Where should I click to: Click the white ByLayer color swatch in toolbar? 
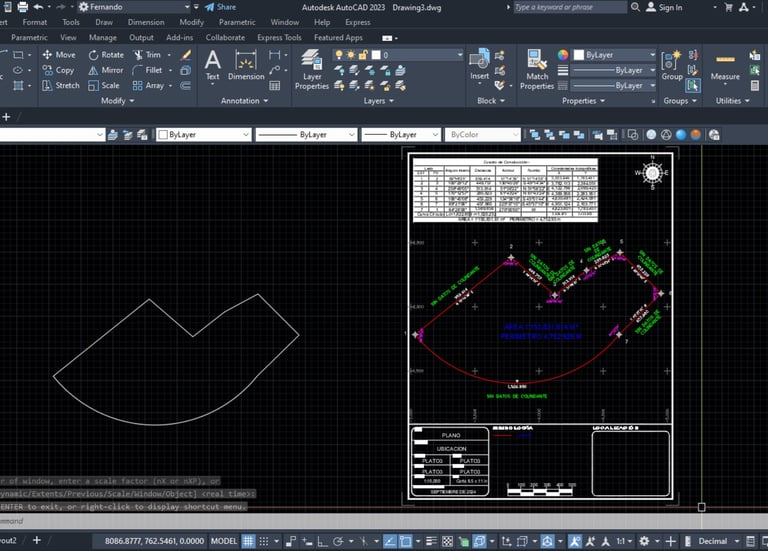(164, 135)
